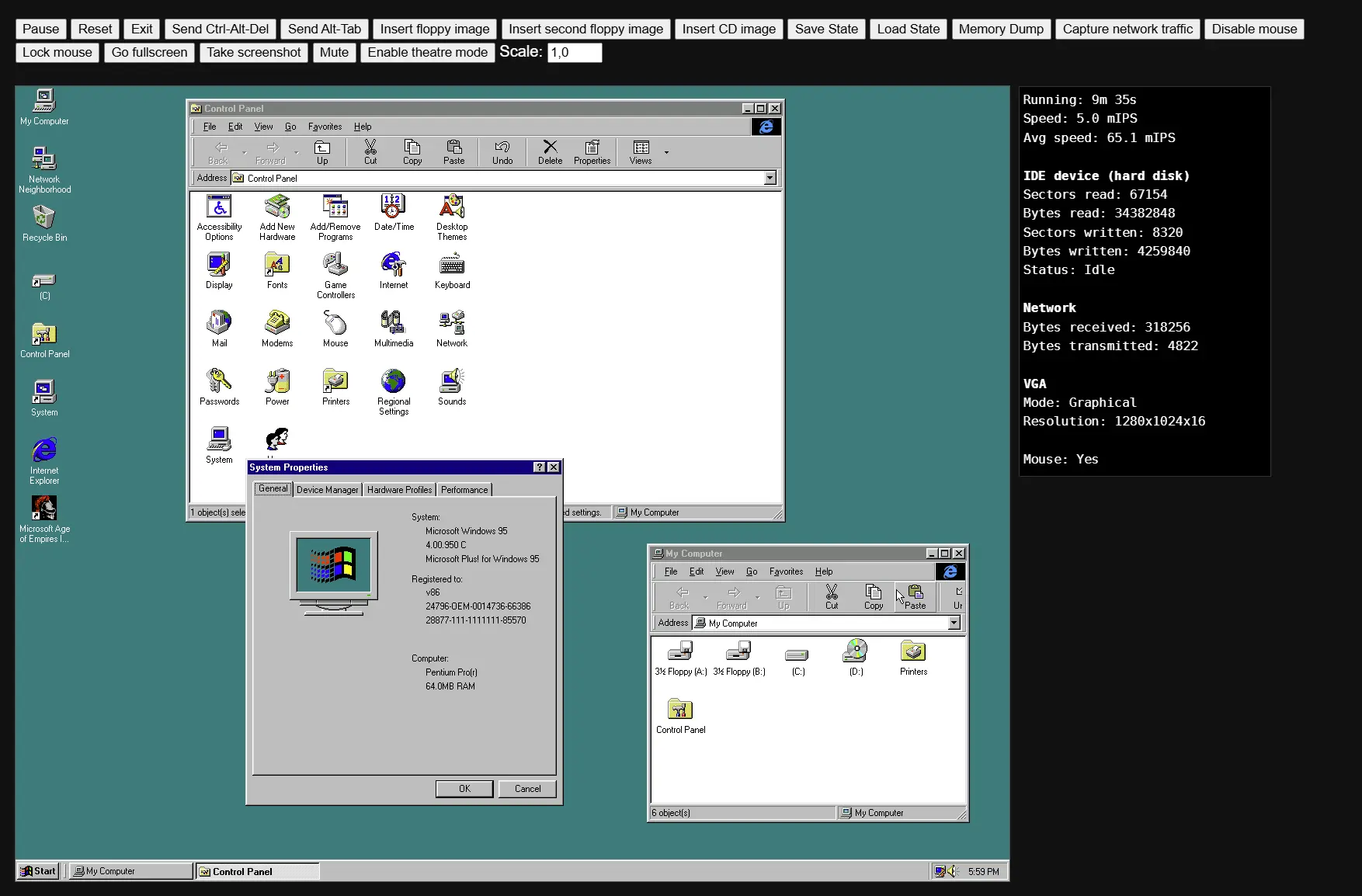Image resolution: width=1362 pixels, height=896 pixels.
Task: Open Favorites menu in Control Panel window
Action: (x=325, y=127)
